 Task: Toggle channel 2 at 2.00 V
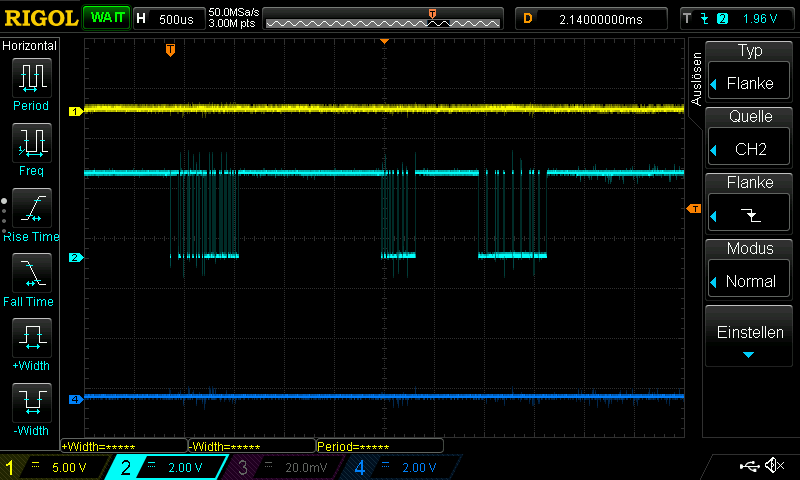point(166,467)
